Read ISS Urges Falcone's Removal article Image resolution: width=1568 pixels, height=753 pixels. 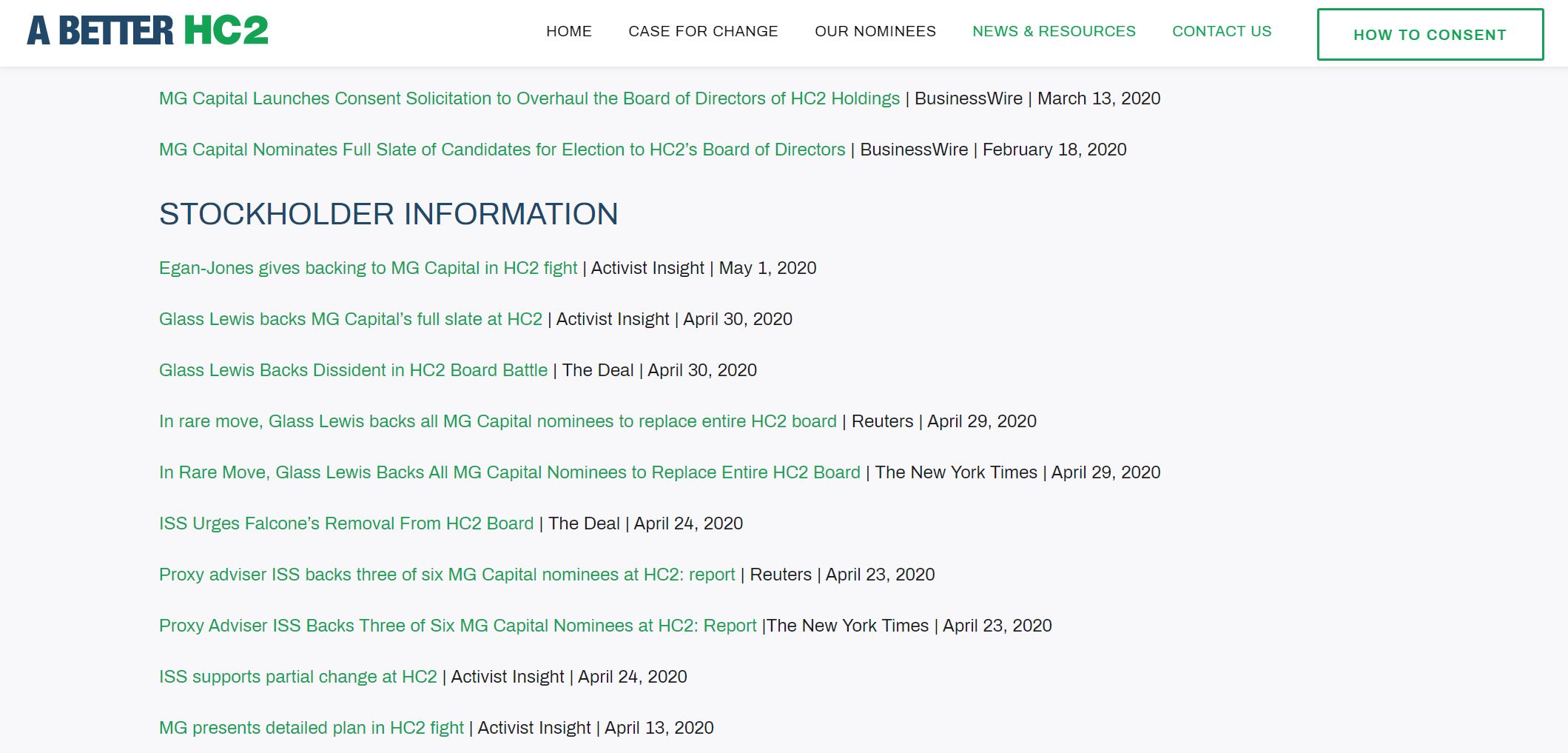pos(346,523)
